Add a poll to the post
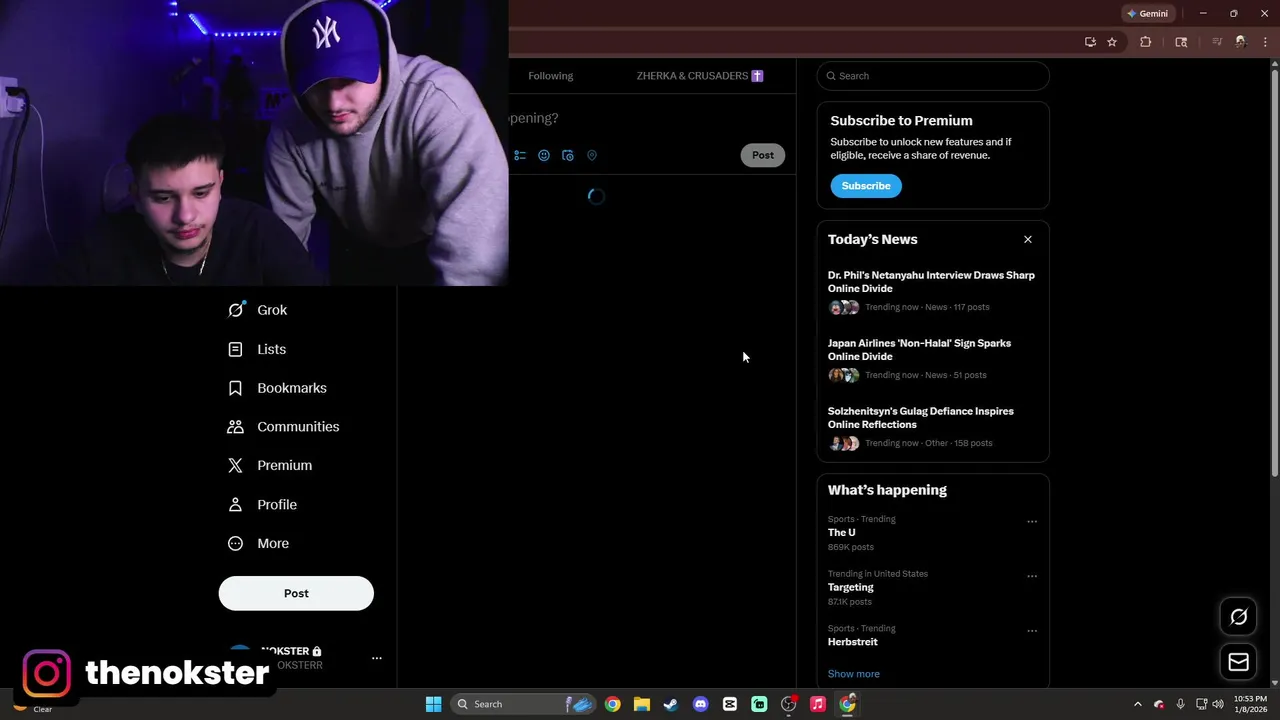The image size is (1280, 720). coord(520,155)
